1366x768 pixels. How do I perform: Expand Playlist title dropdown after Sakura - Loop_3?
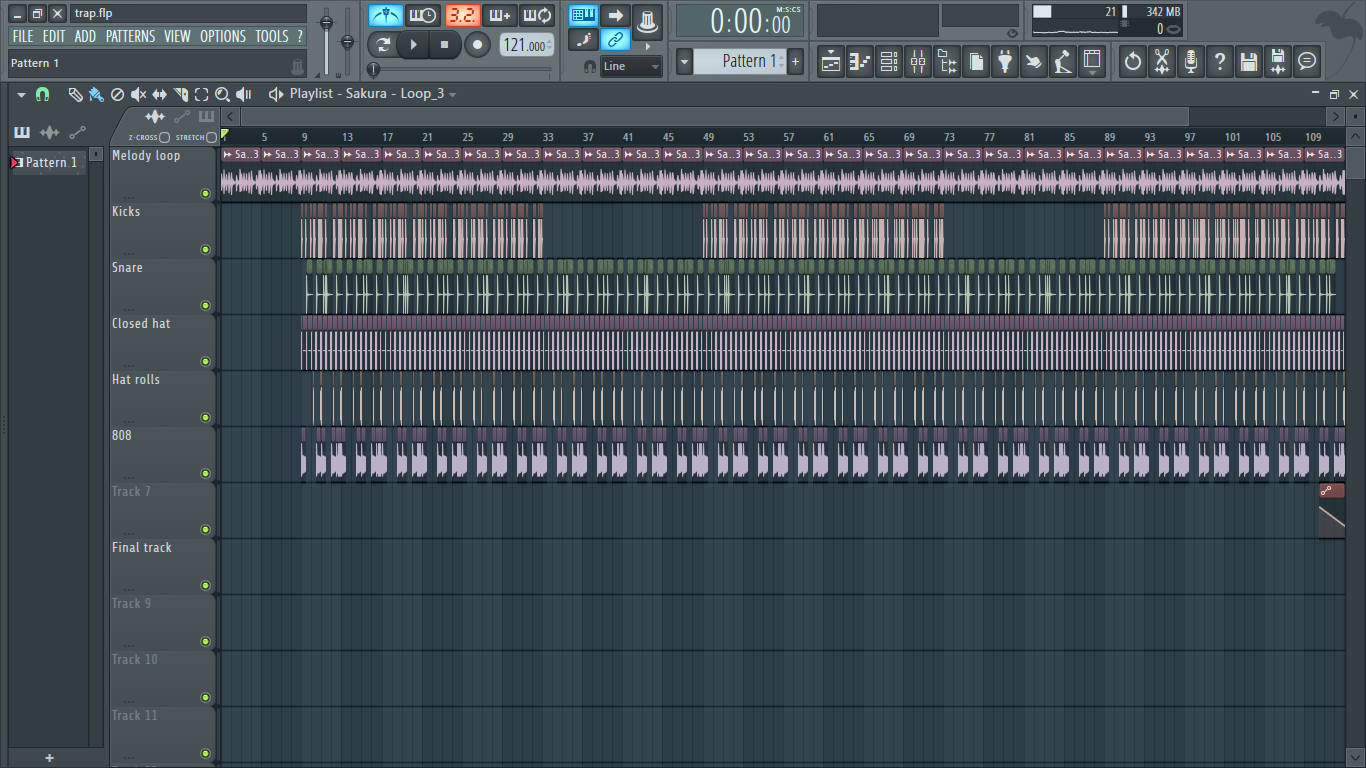point(453,94)
